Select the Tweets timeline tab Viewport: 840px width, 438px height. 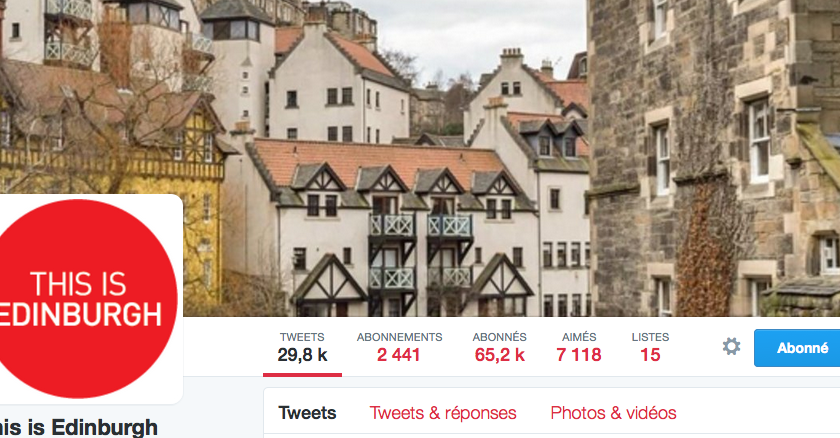[308, 413]
